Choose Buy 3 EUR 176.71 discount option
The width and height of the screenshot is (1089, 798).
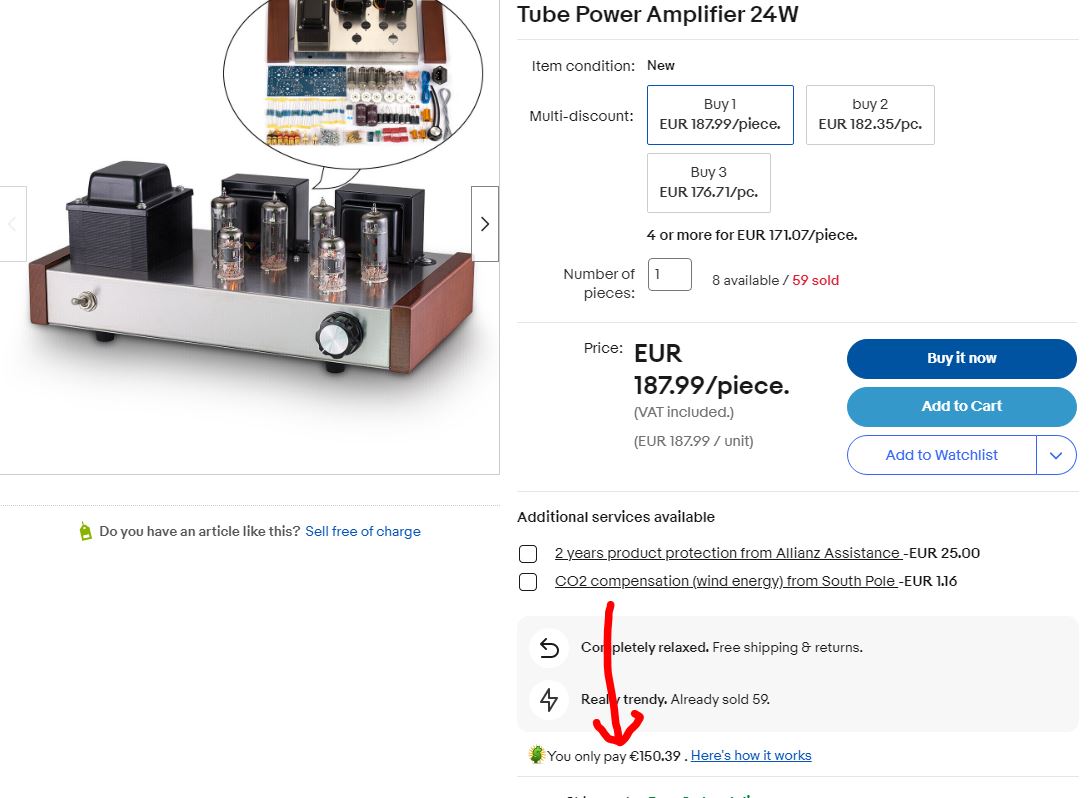[x=708, y=183]
